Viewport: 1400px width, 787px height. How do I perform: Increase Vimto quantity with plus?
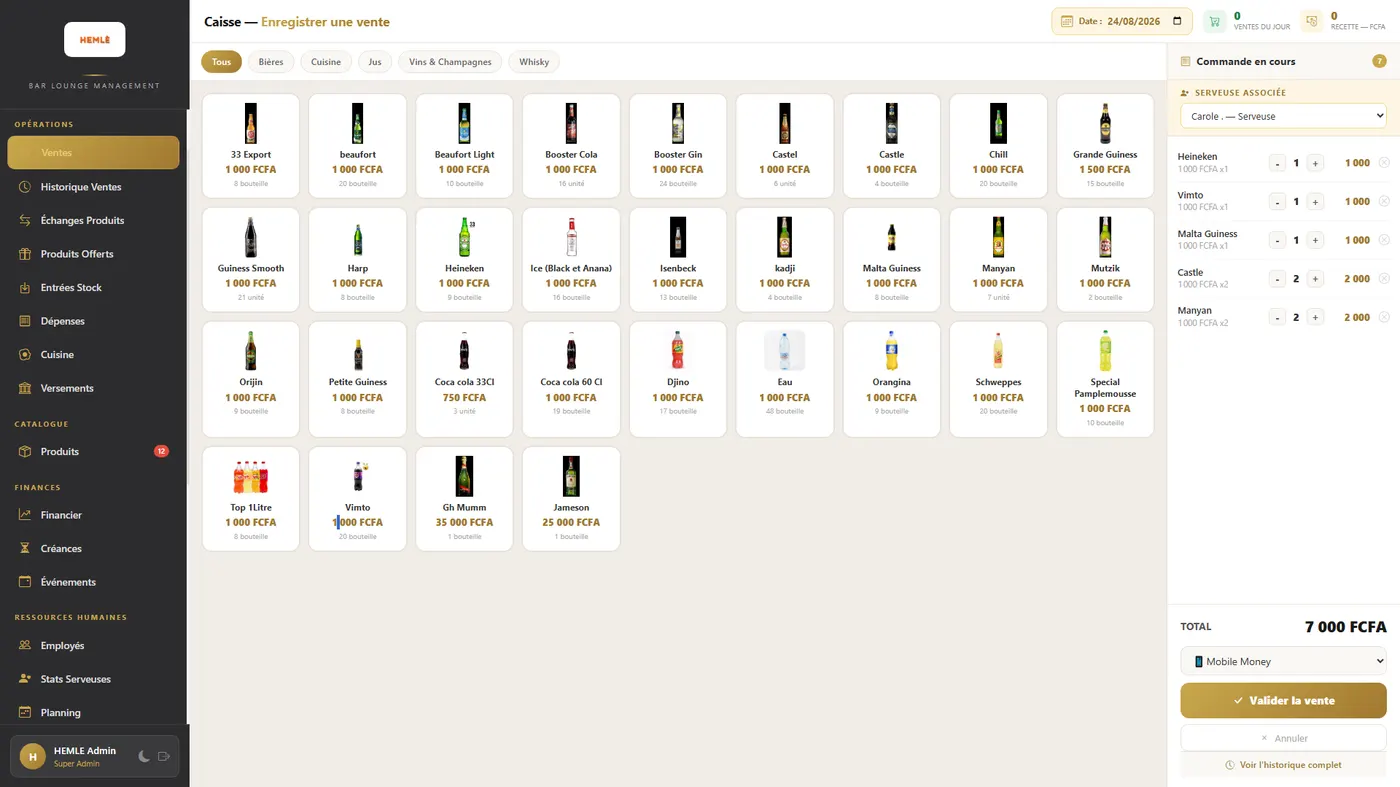point(1316,201)
